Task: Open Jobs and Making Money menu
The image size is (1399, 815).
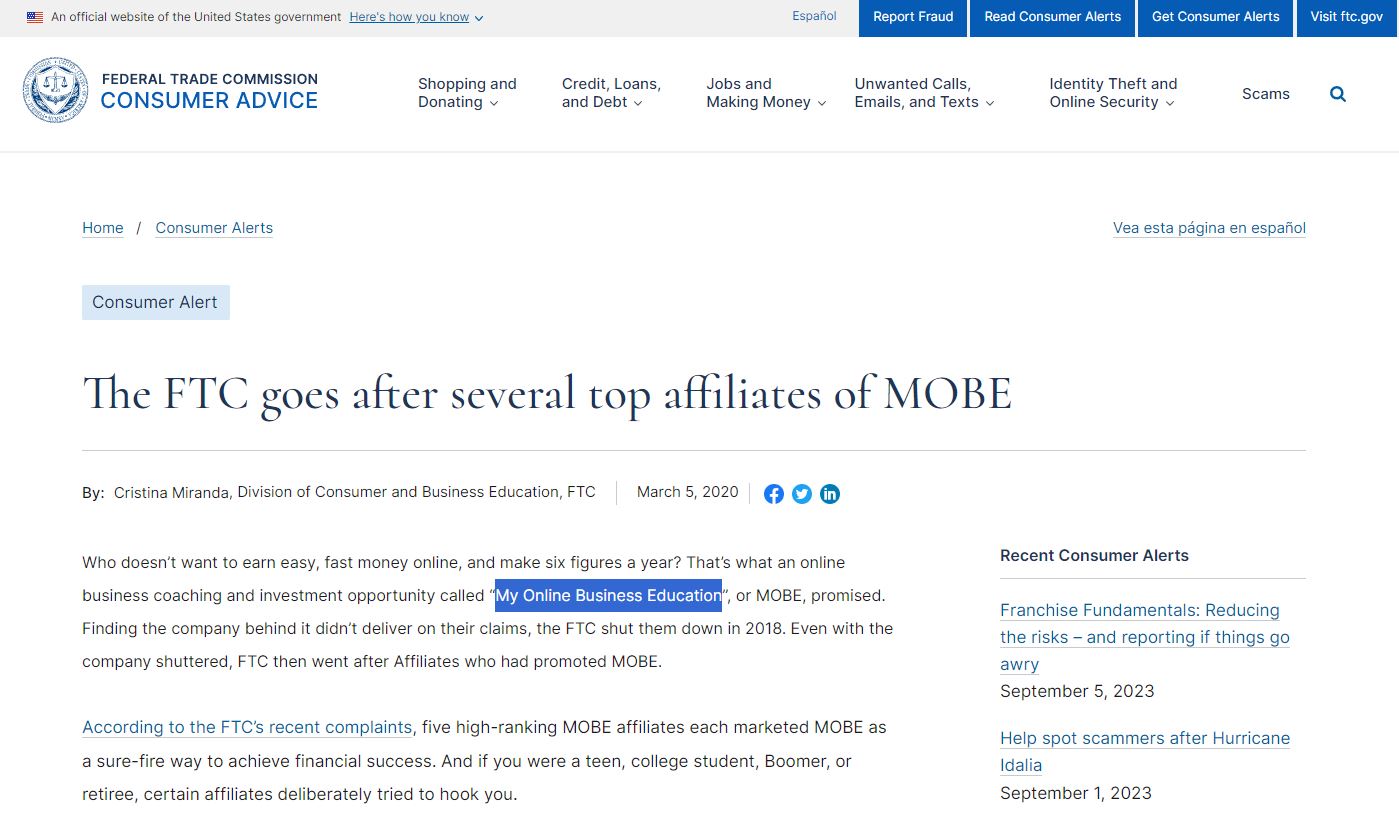Action: (x=766, y=93)
